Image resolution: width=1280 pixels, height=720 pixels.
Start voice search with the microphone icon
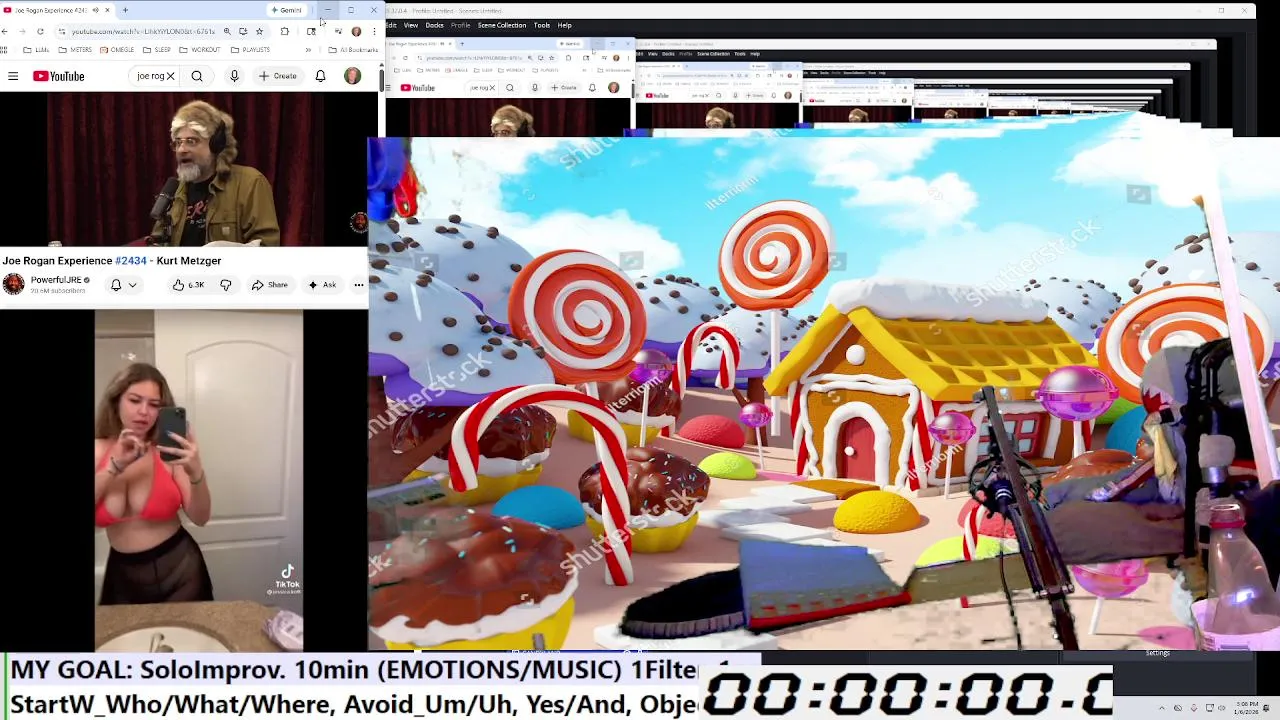click(x=234, y=76)
